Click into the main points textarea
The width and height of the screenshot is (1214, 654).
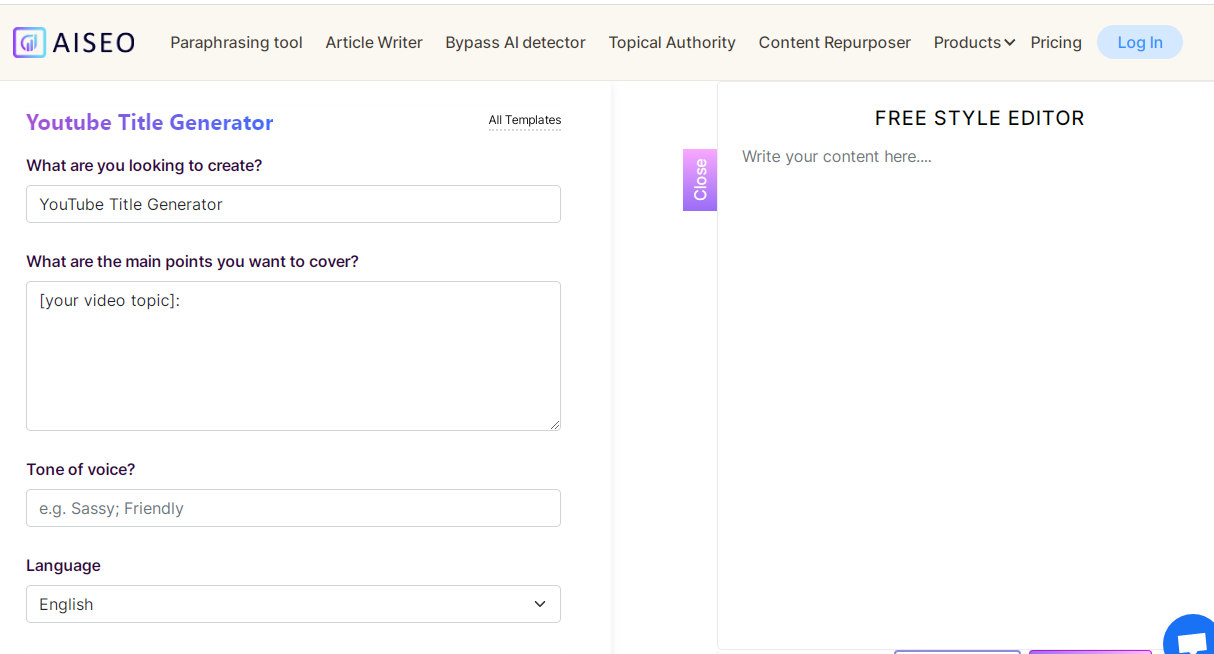point(293,356)
